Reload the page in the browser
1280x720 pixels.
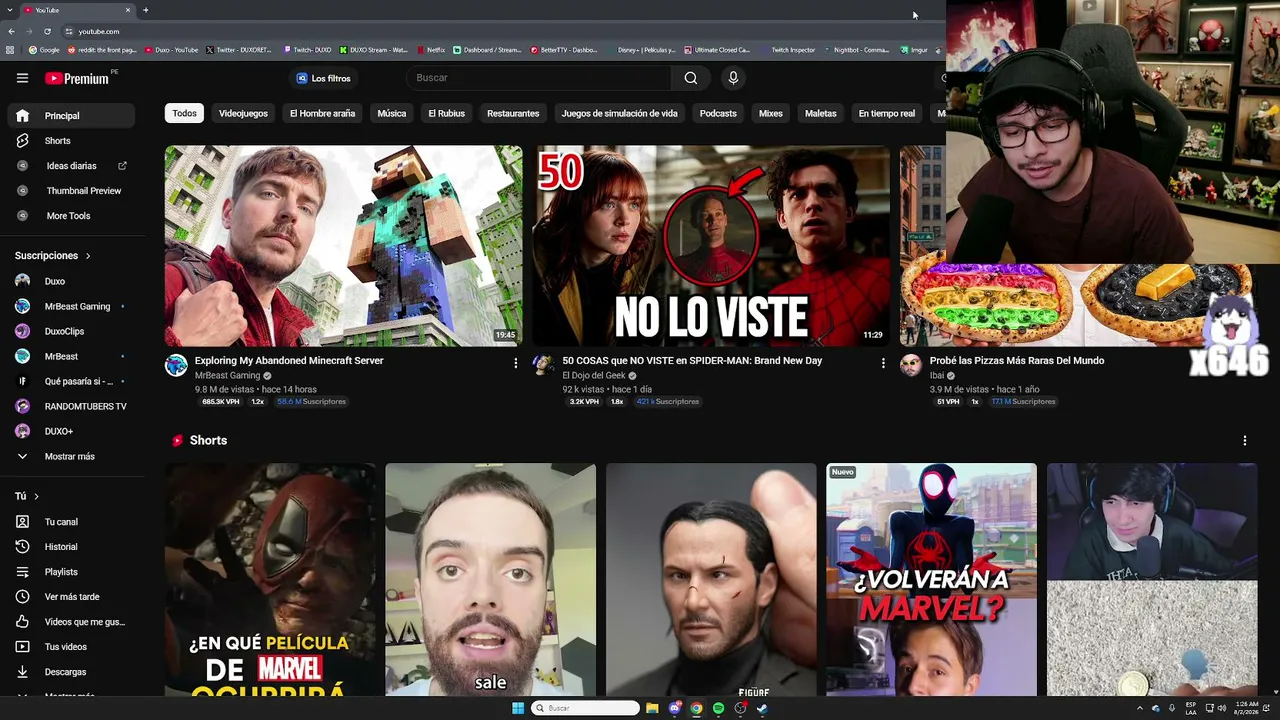[x=47, y=31]
